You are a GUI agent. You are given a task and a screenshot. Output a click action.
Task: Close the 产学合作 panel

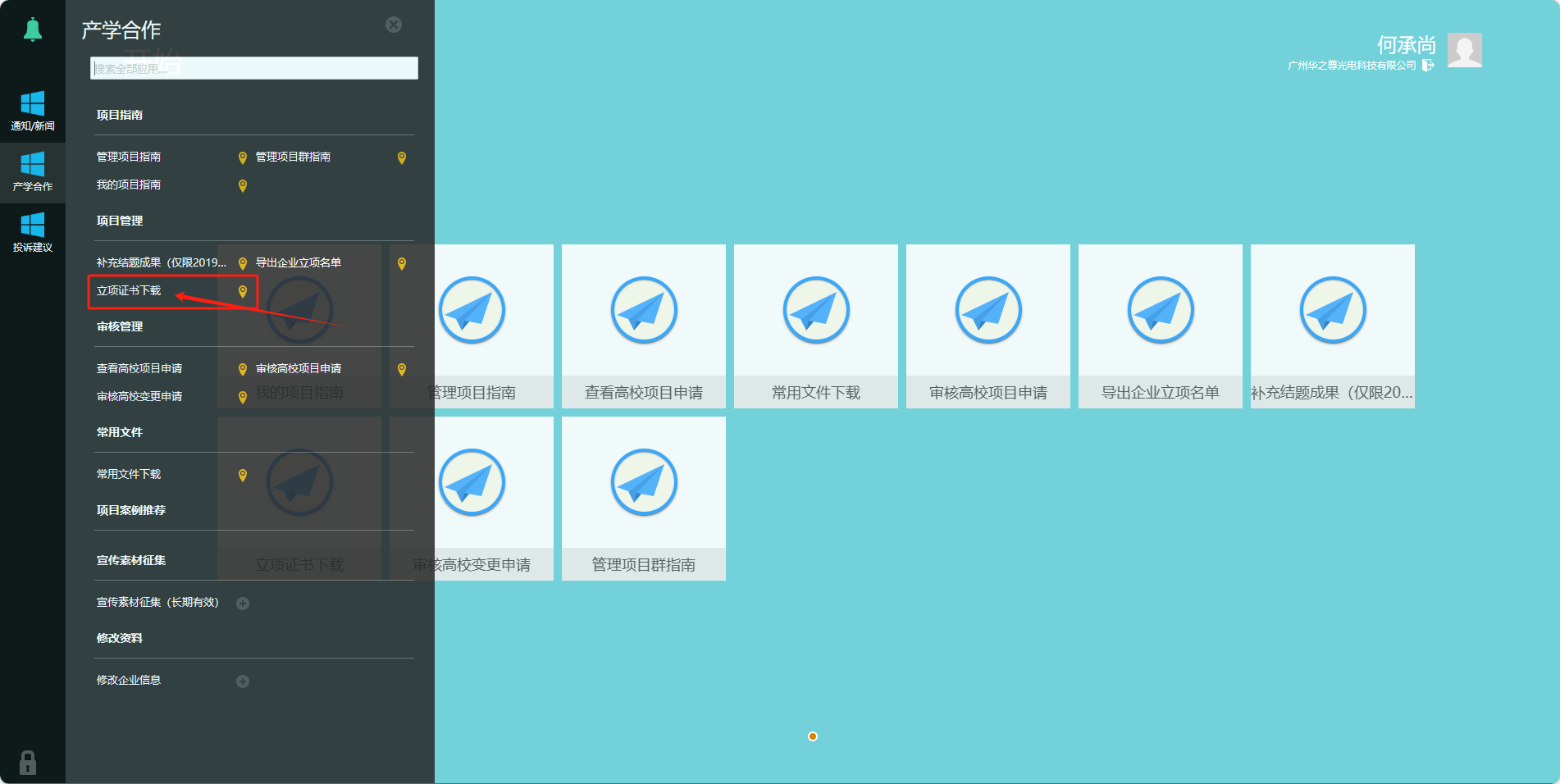[x=393, y=24]
